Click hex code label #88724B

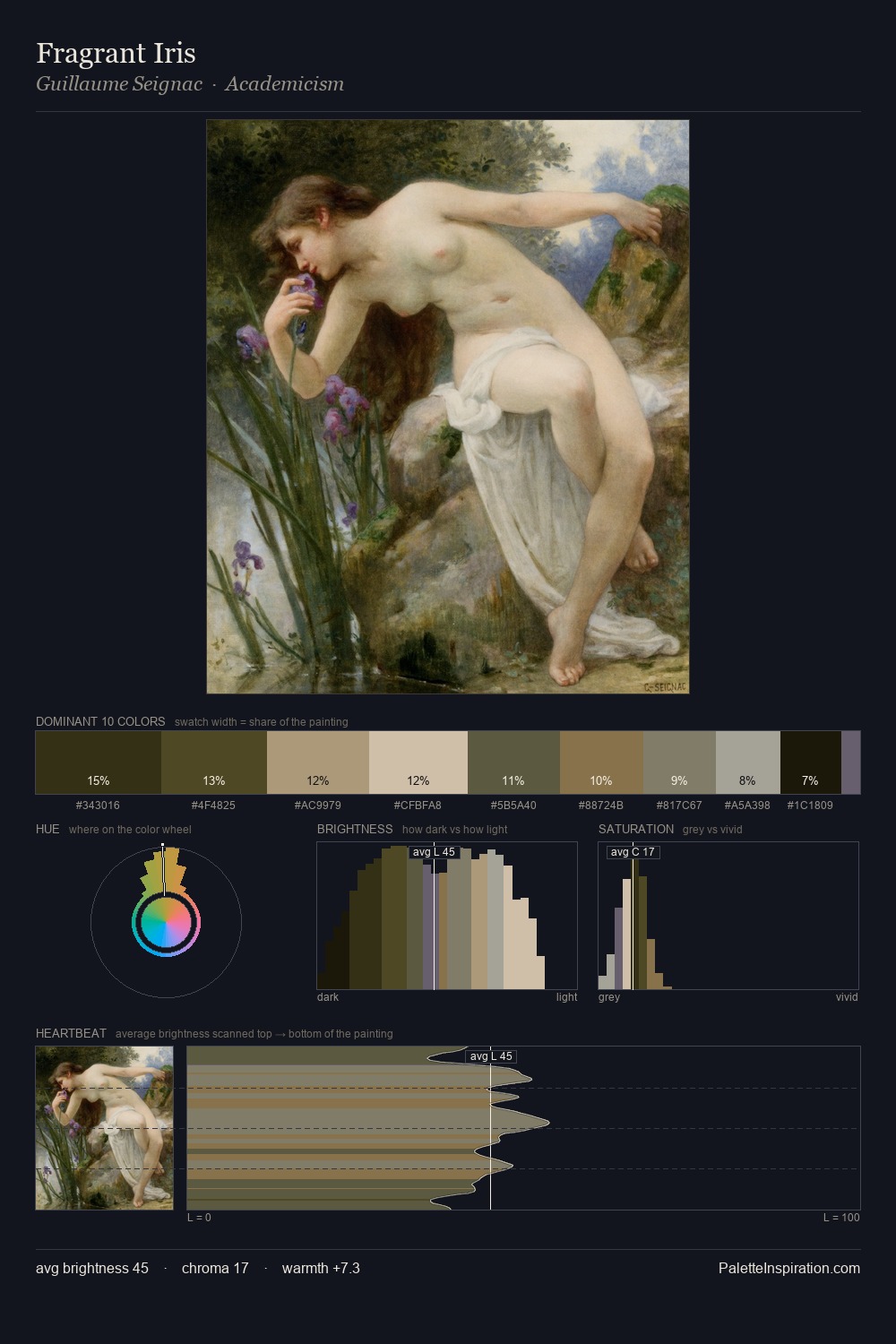pos(600,806)
